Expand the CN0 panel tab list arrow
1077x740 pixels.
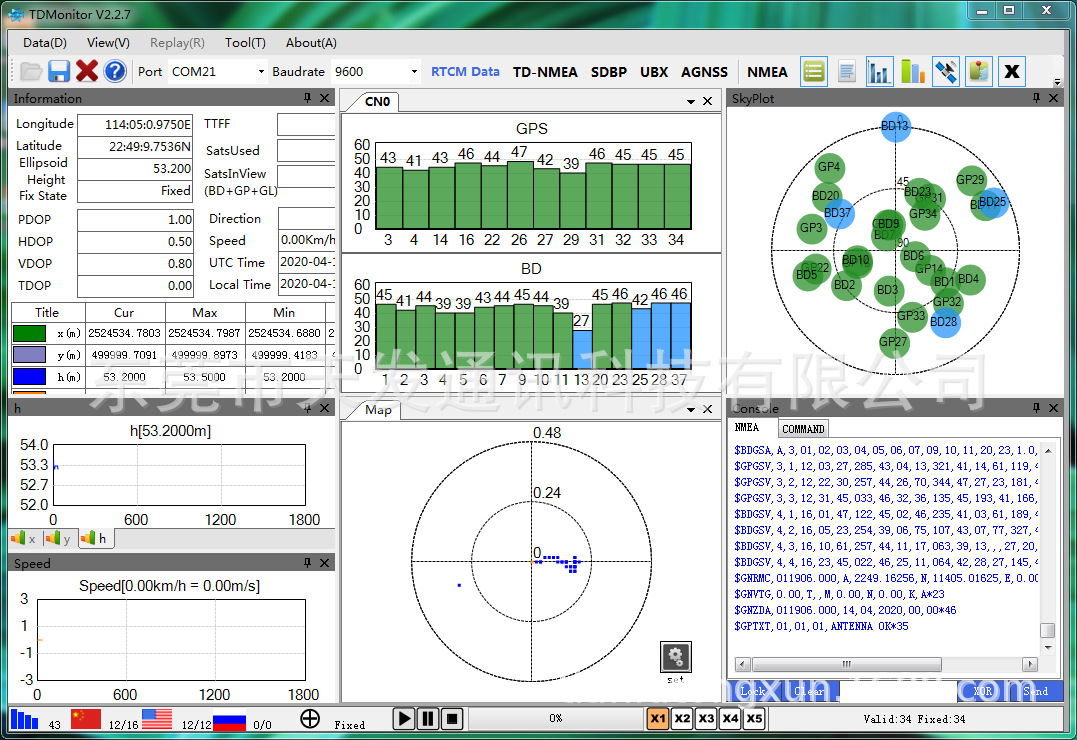point(690,102)
